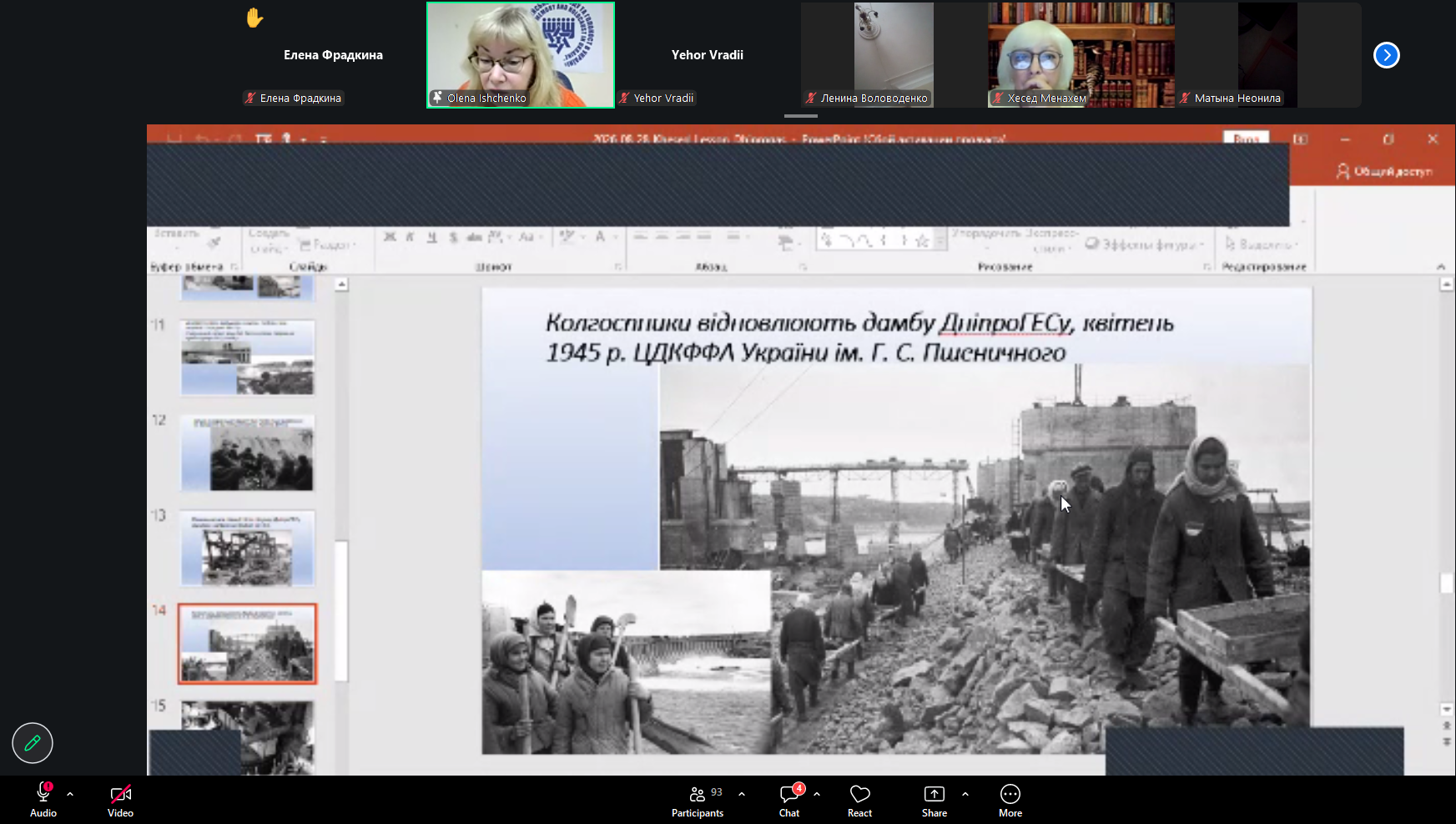
Task: Click the thumbnail pane scrollbar thumb
Action: coord(341,610)
